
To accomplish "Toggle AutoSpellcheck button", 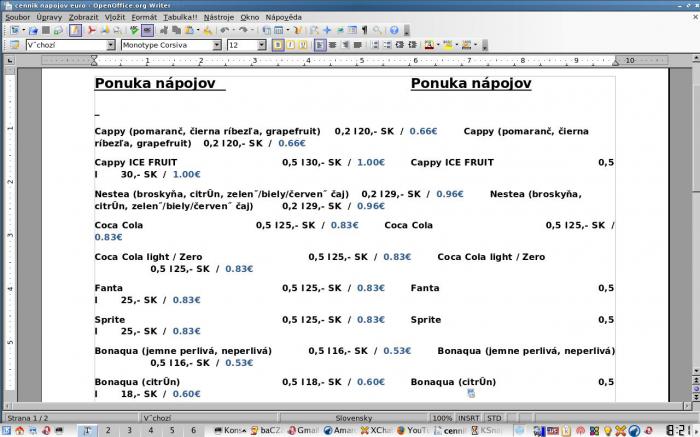I will 147,30.
